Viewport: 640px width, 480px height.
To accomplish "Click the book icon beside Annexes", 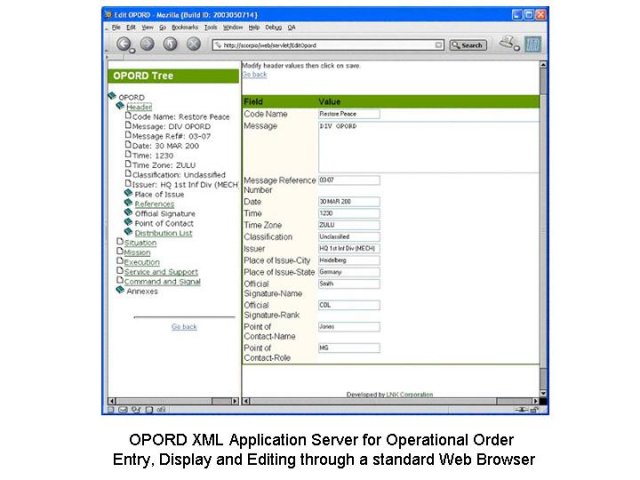I will click(120, 291).
